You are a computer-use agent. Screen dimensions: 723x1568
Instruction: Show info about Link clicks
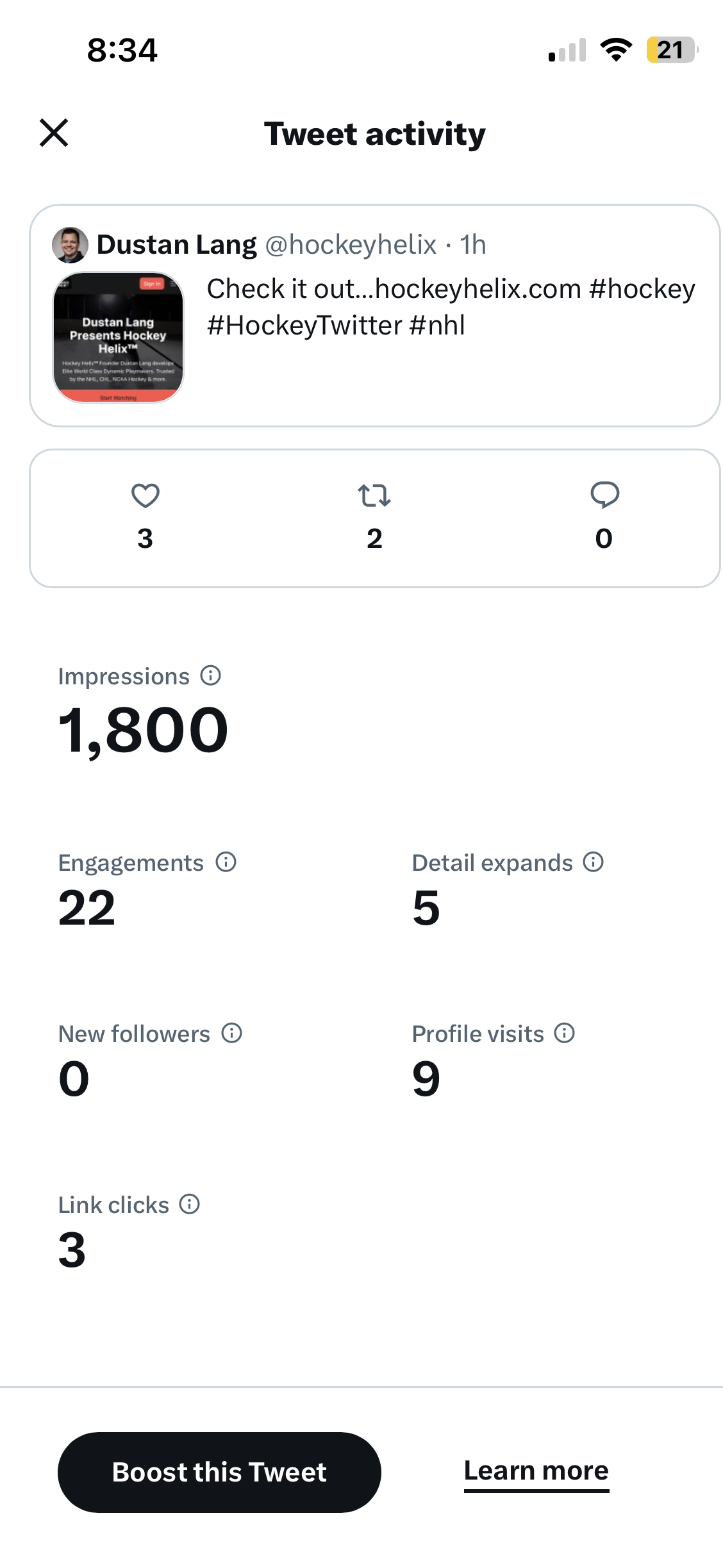tap(190, 1204)
